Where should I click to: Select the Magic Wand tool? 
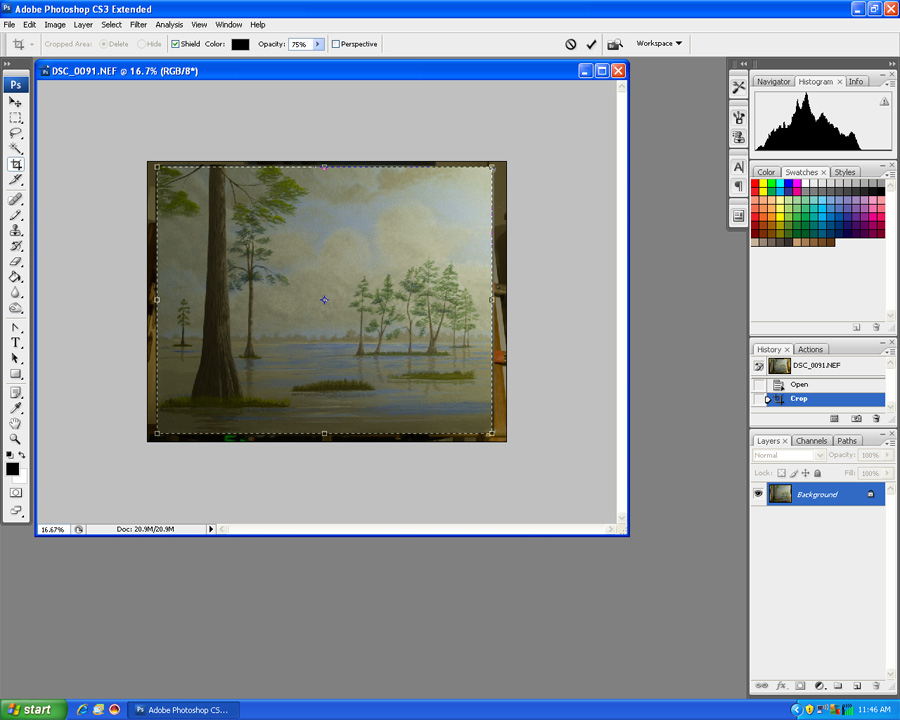15,149
